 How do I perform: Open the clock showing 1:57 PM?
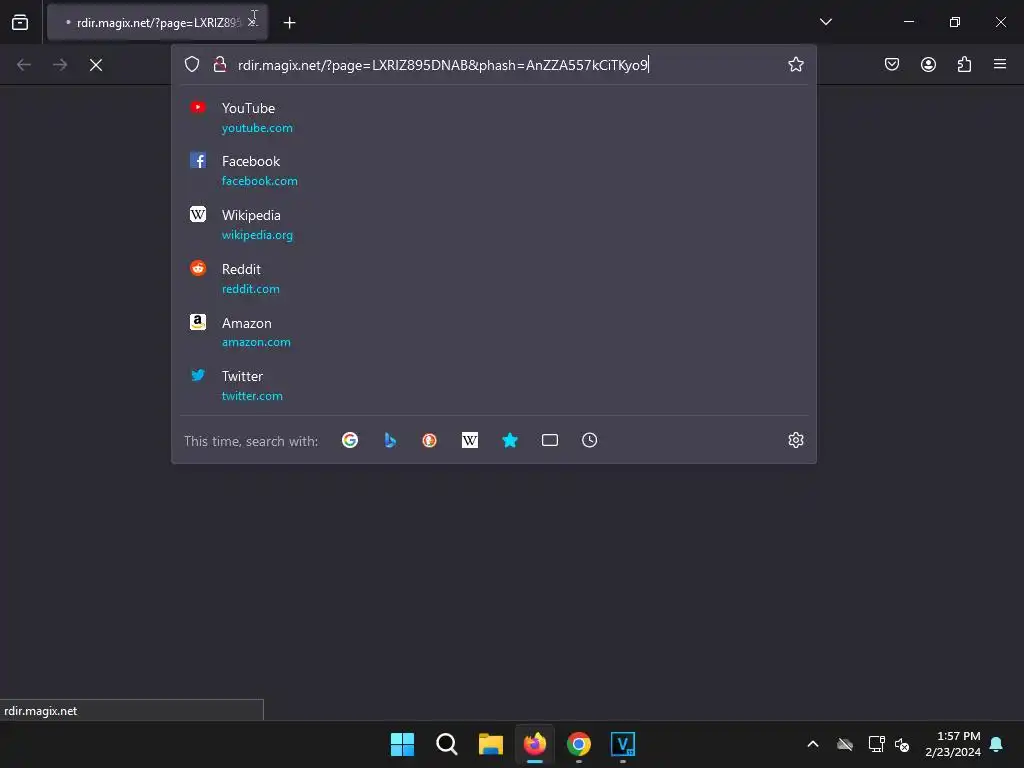[x=953, y=744]
